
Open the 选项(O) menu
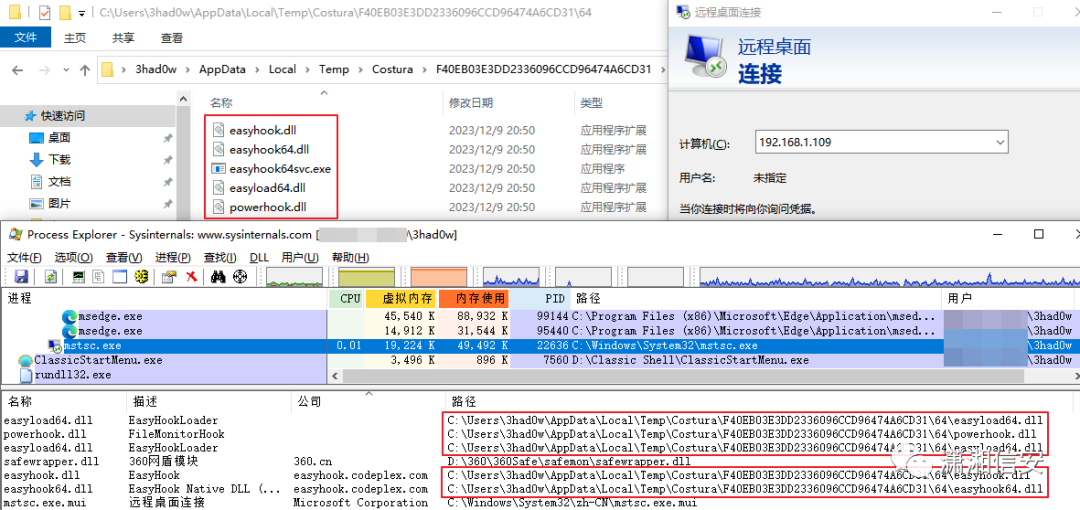click(x=74, y=257)
